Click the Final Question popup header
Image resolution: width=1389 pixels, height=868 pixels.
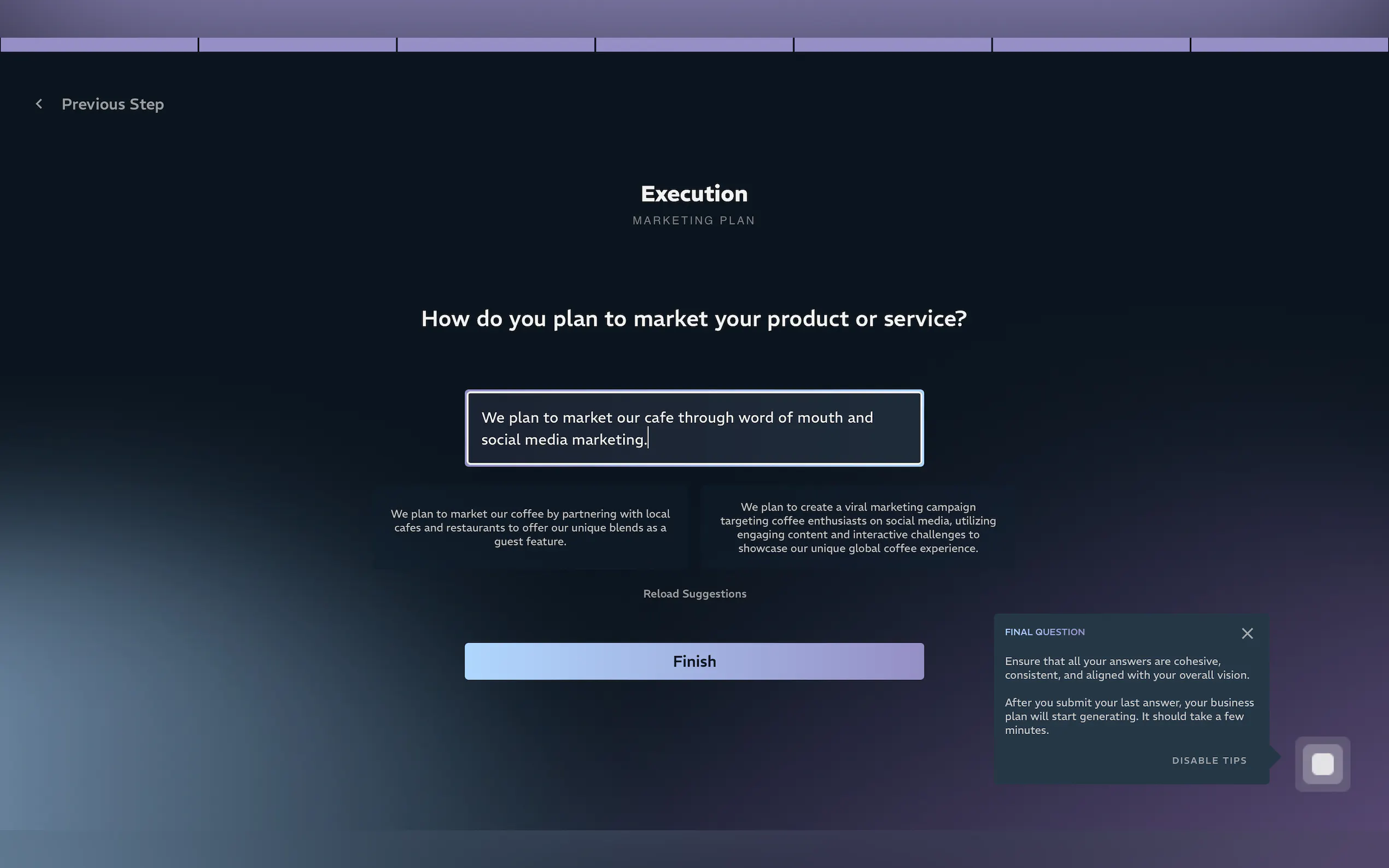1044,631
